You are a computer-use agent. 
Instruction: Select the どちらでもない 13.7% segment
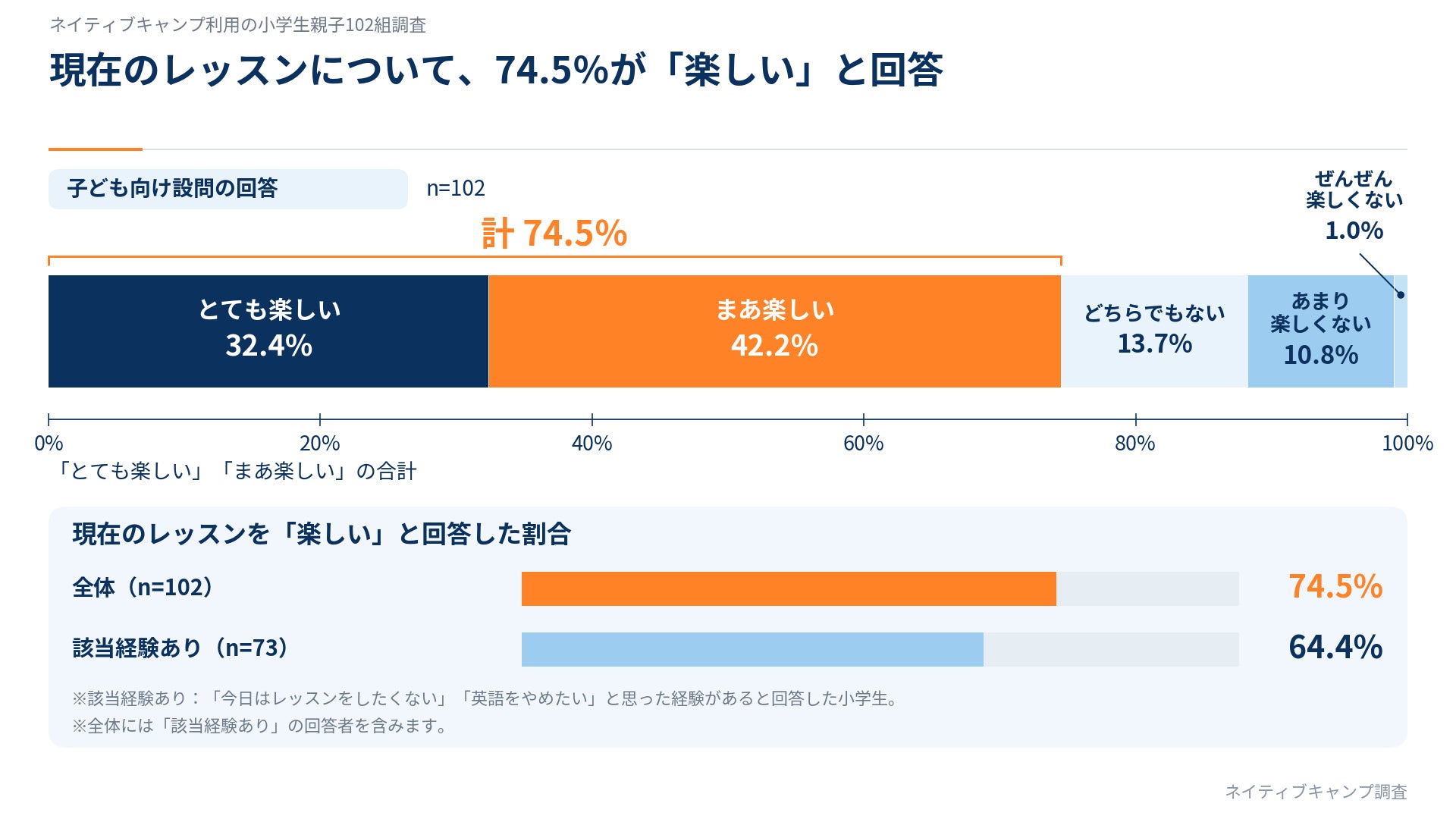1154,331
